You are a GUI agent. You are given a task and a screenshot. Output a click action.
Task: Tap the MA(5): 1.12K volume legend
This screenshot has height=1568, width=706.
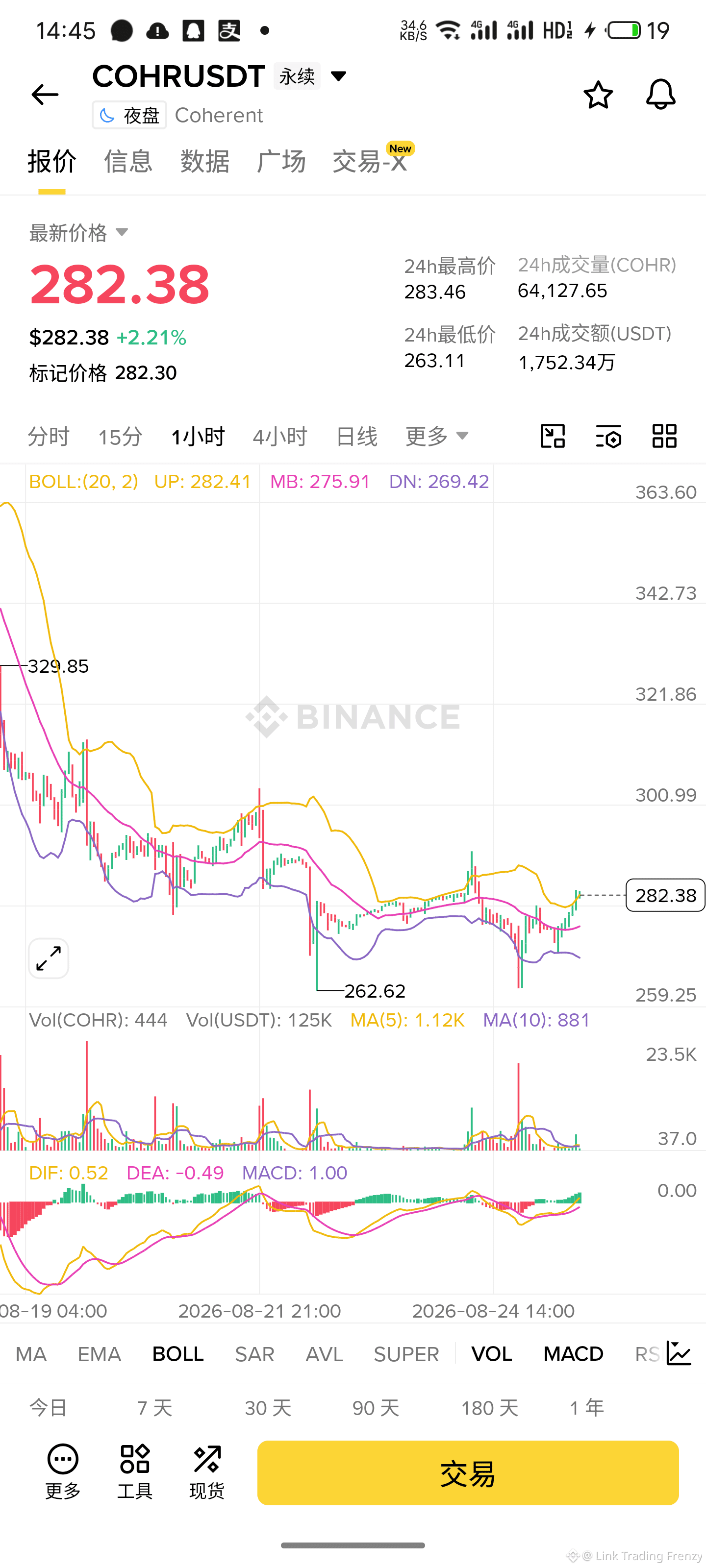pyautogui.click(x=407, y=1020)
